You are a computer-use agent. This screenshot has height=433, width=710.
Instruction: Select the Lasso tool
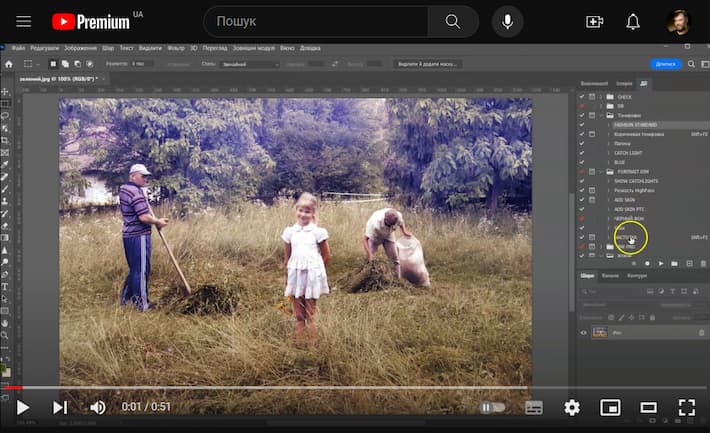click(5, 116)
